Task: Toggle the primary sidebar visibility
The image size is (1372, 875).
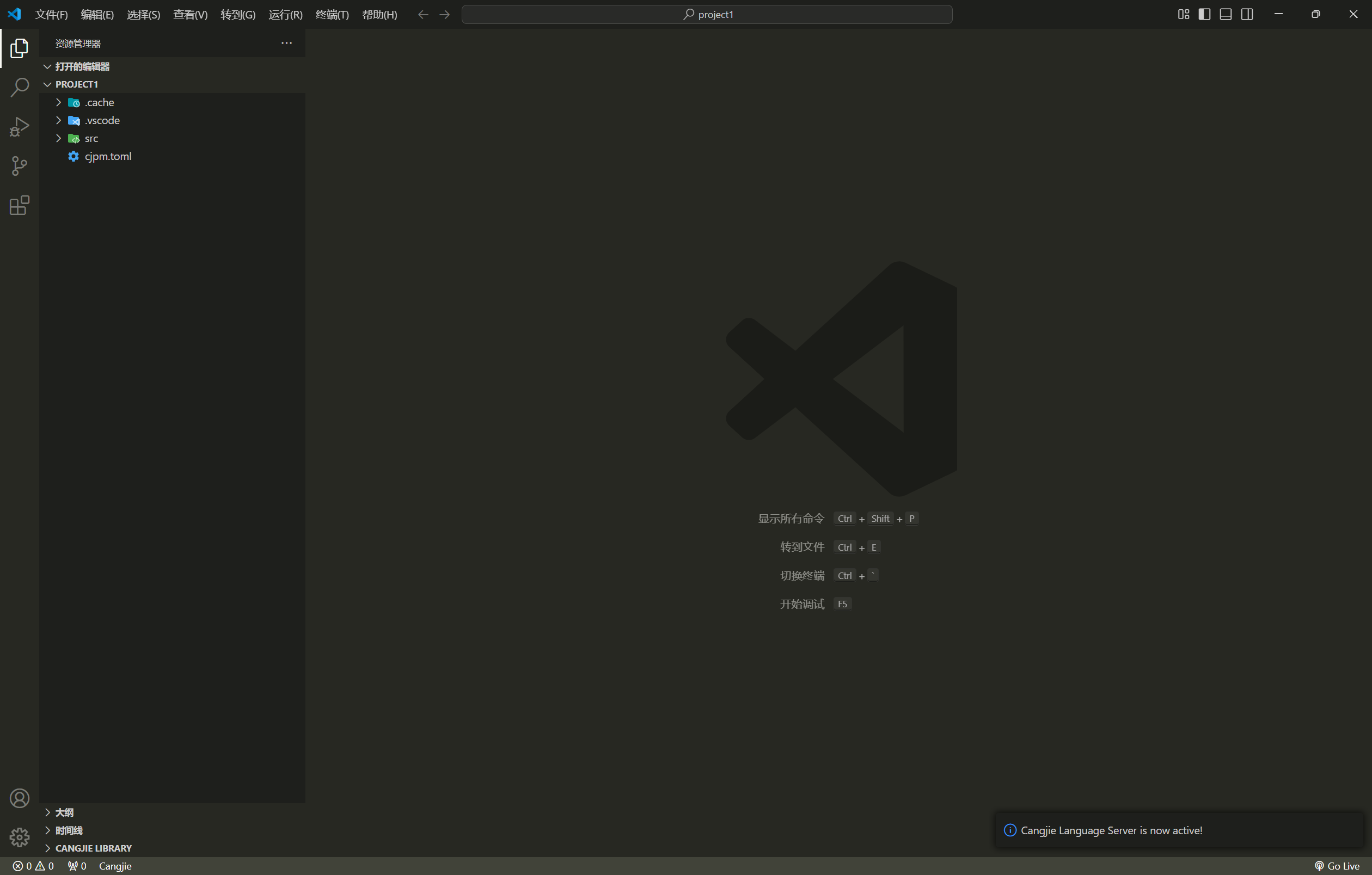Action: pyautogui.click(x=1204, y=14)
